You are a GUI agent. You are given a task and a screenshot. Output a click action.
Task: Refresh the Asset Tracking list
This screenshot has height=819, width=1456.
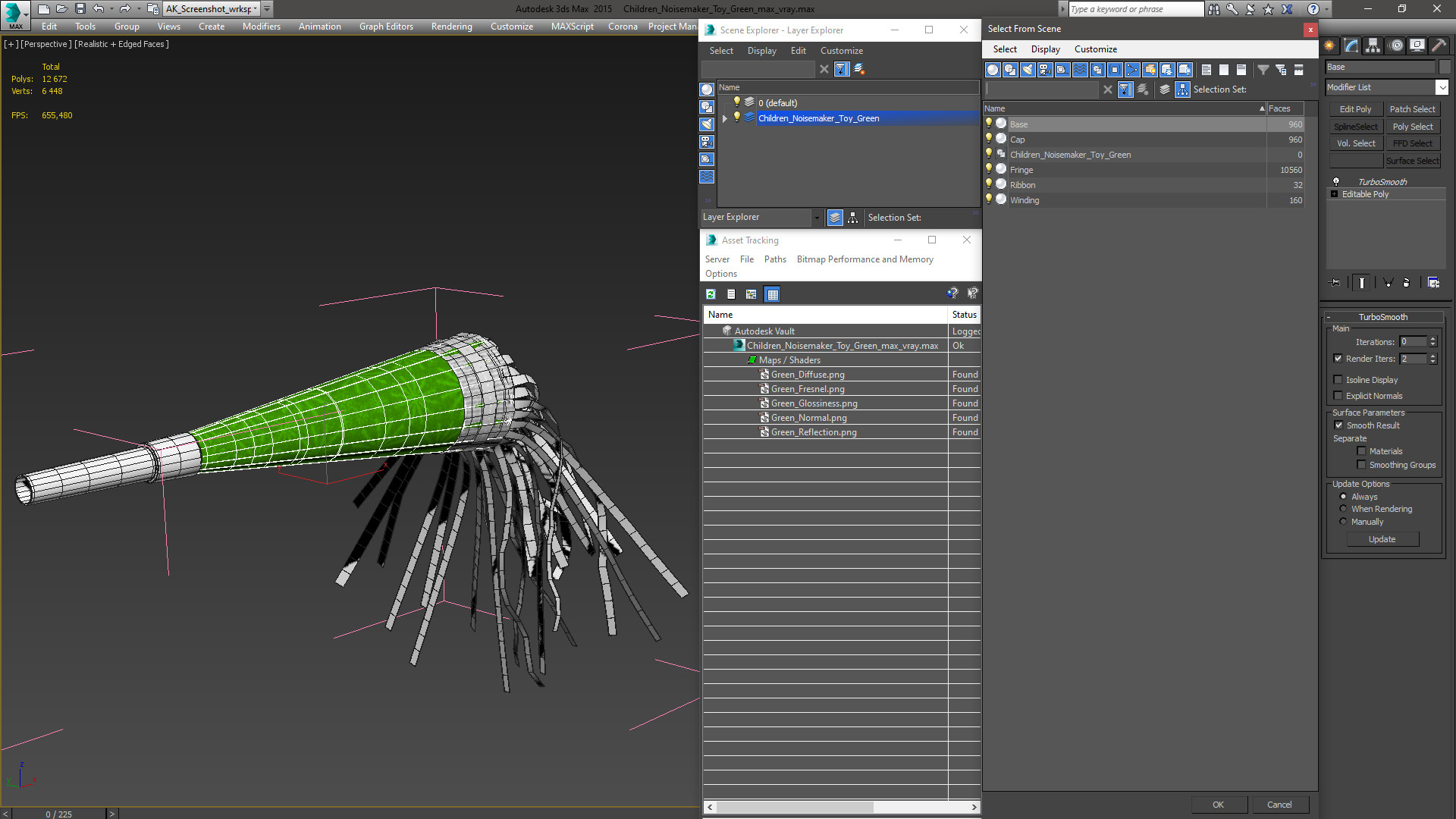click(711, 294)
